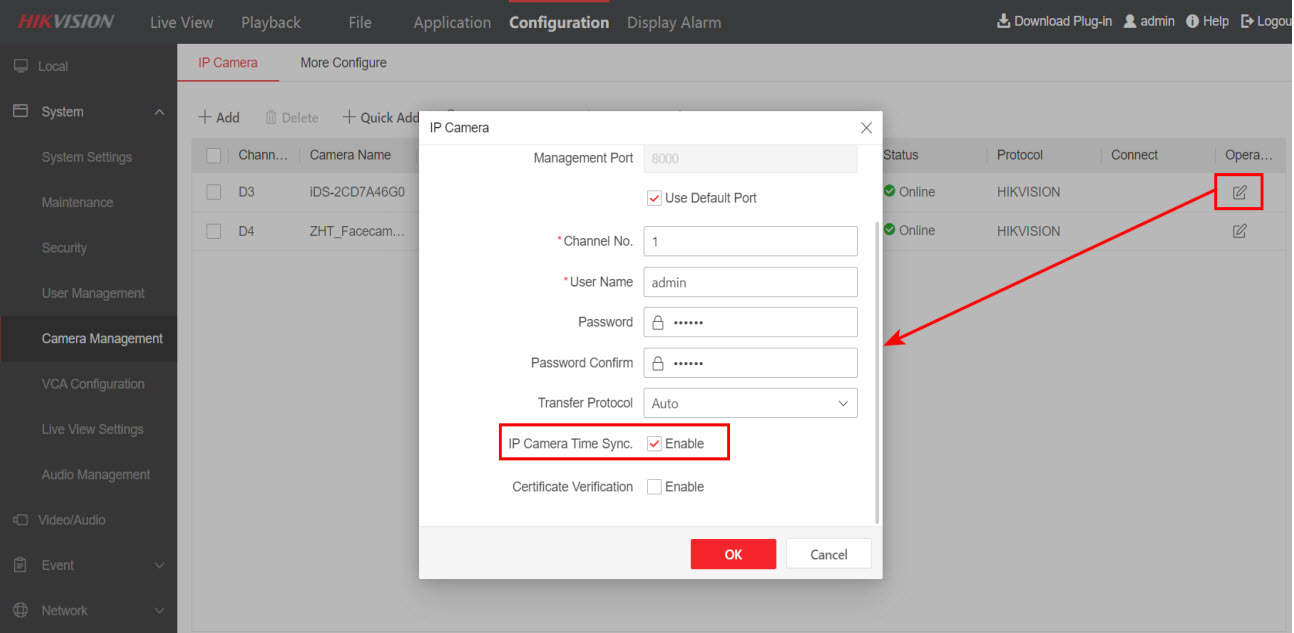Uncheck Use Default Port
Viewport: 1294px width, 633px height.
click(655, 198)
